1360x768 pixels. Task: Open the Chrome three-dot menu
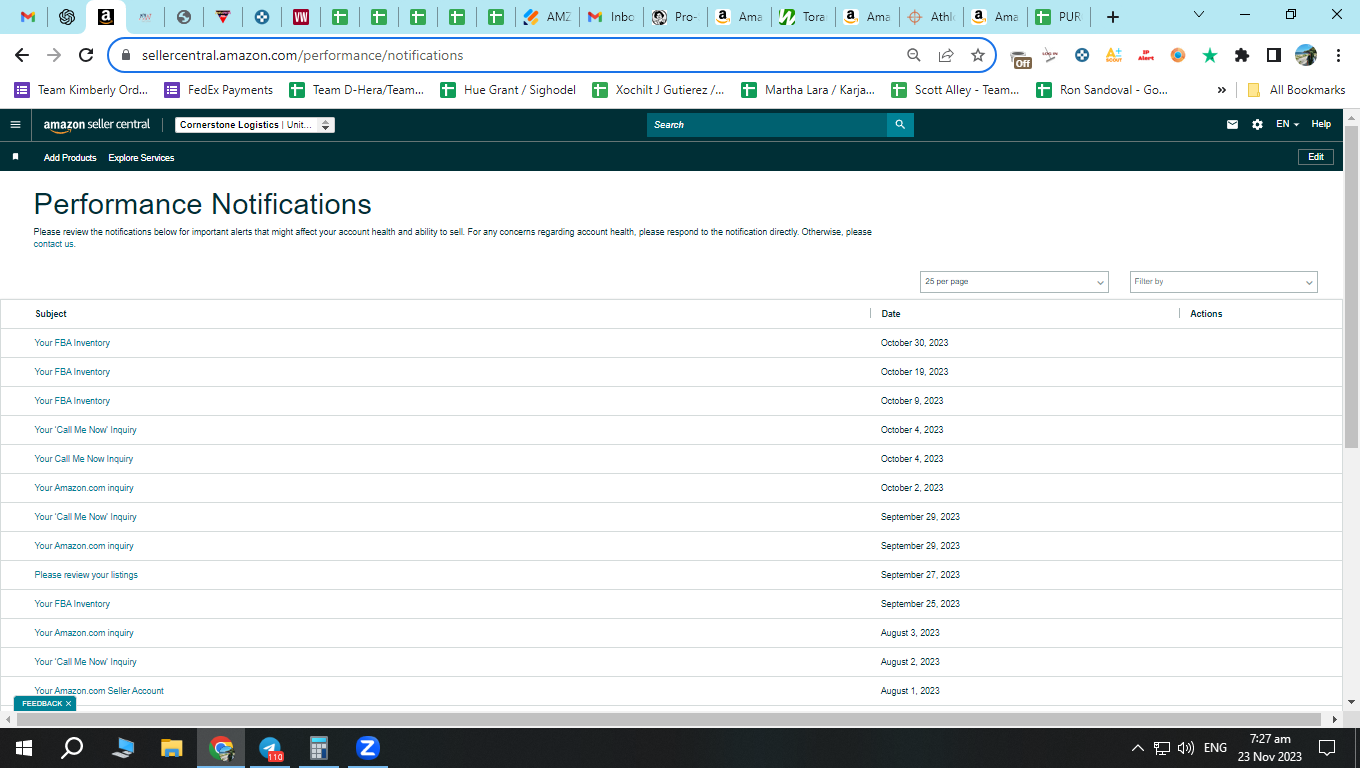click(1338, 55)
